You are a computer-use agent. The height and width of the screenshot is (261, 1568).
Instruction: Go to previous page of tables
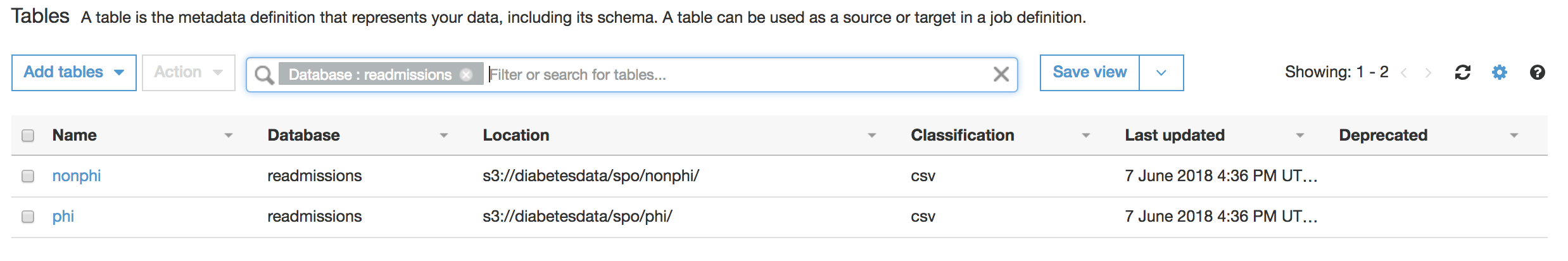pos(1404,73)
